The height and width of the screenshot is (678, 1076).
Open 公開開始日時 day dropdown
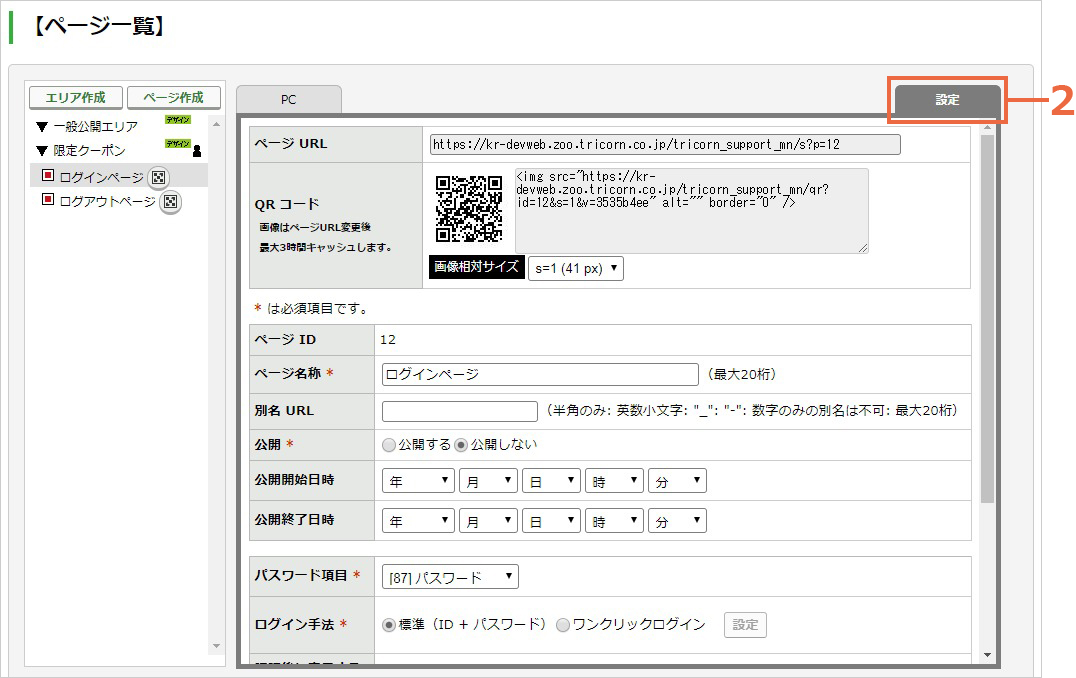(551, 481)
